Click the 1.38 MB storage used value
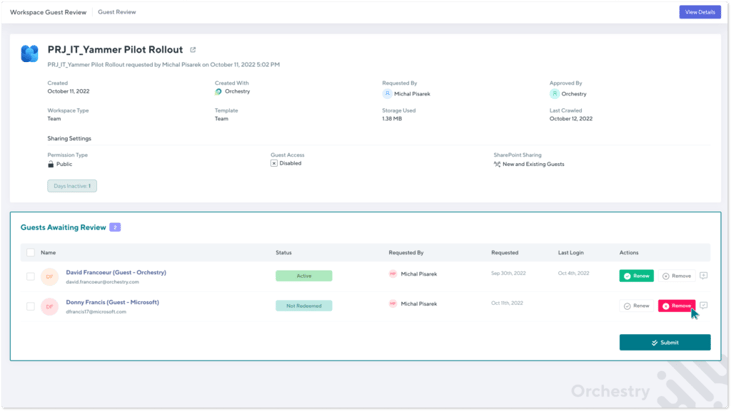This screenshot has width=731, height=411. [x=392, y=119]
